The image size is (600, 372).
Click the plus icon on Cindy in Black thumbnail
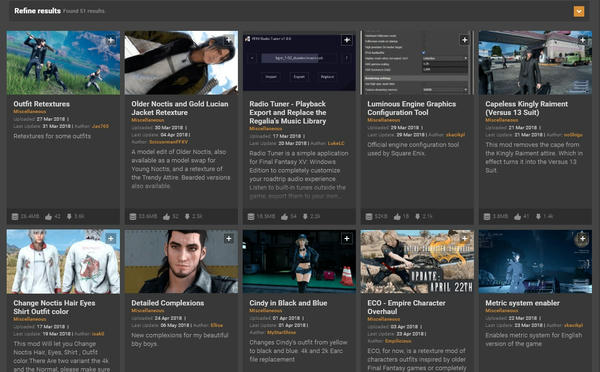click(x=347, y=239)
